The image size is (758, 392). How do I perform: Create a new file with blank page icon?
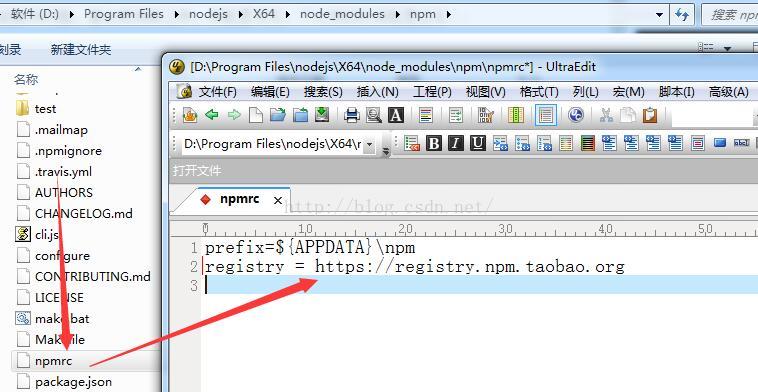pos(256,115)
